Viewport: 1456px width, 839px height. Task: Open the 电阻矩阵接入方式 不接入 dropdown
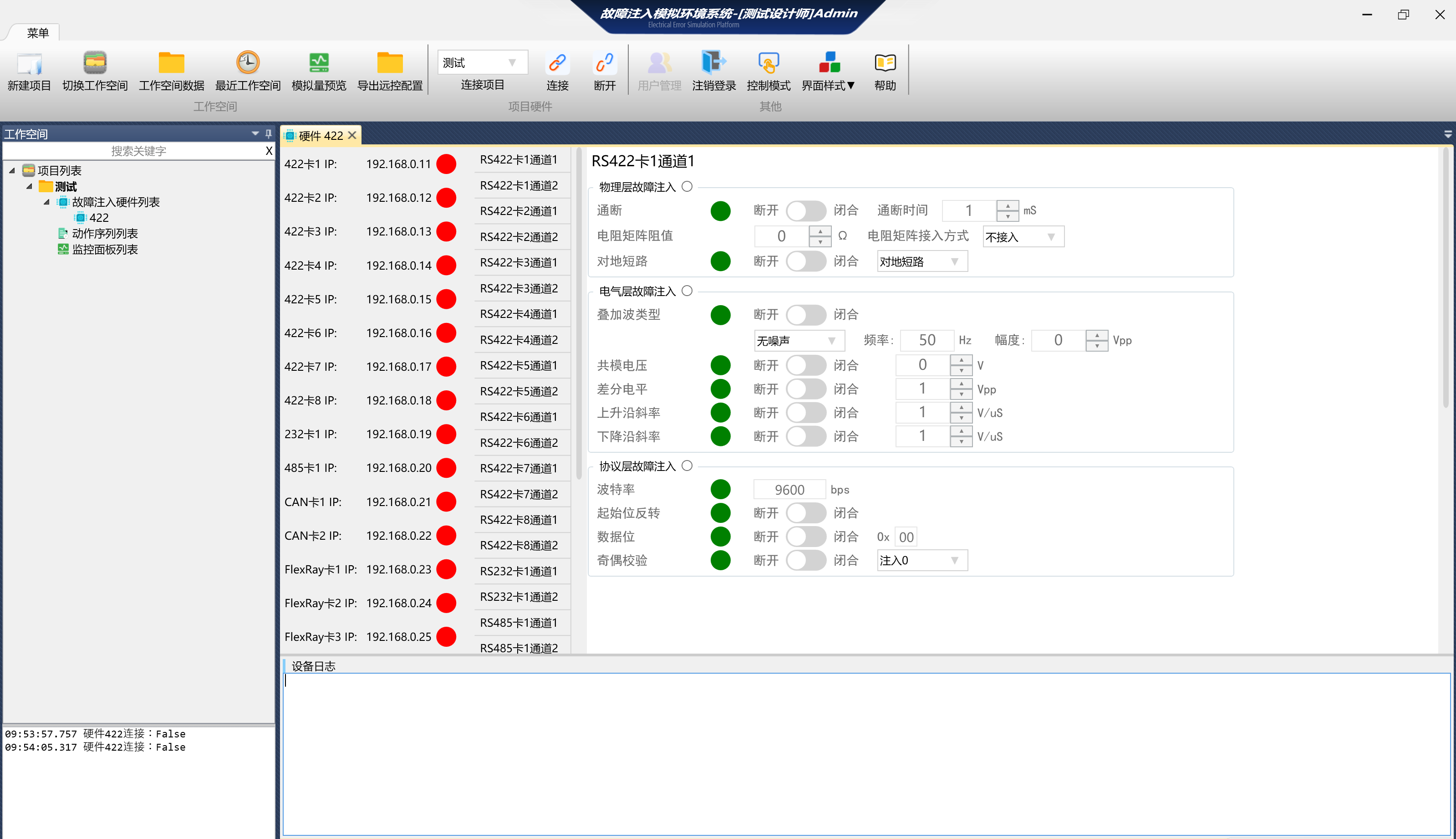[x=1023, y=237]
